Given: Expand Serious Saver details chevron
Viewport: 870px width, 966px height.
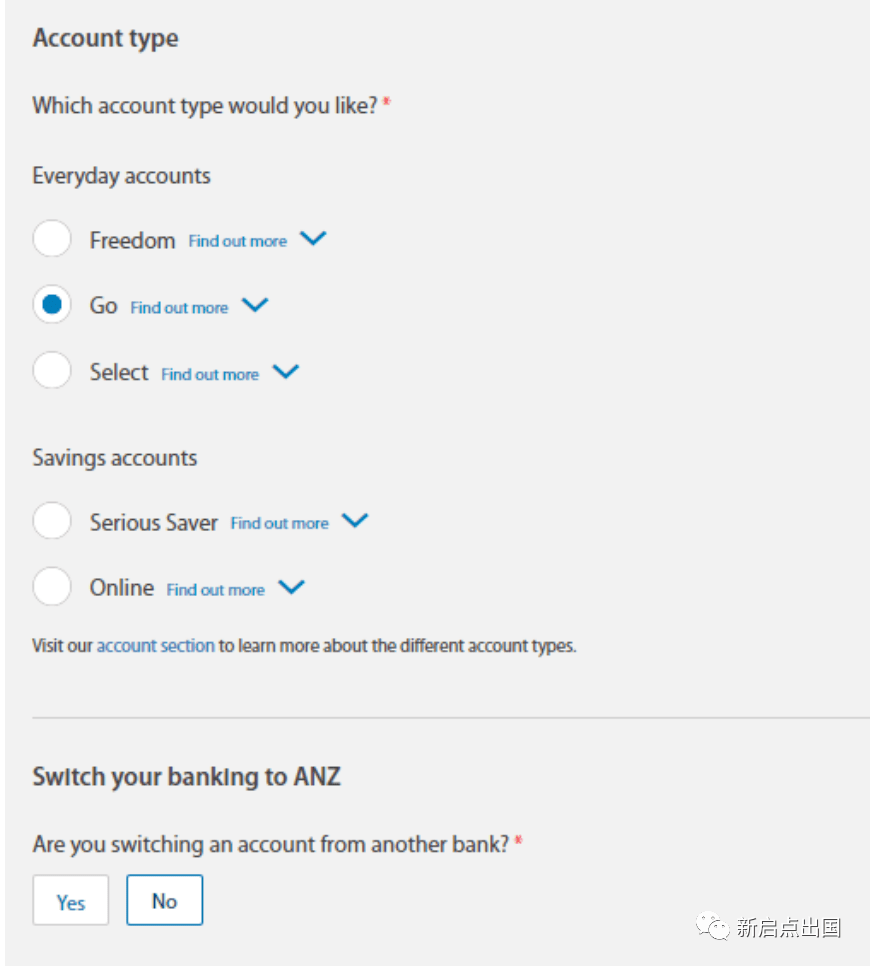Looking at the screenshot, I should click(x=355, y=521).
